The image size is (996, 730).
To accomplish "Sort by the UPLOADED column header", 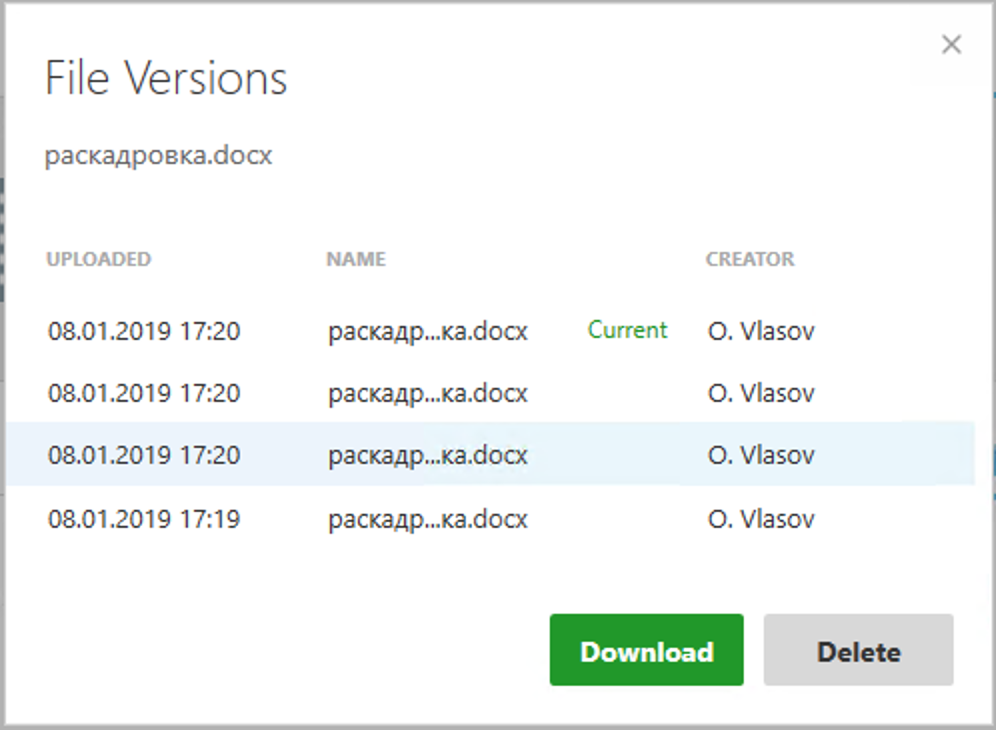I will pyautogui.click(x=98, y=260).
